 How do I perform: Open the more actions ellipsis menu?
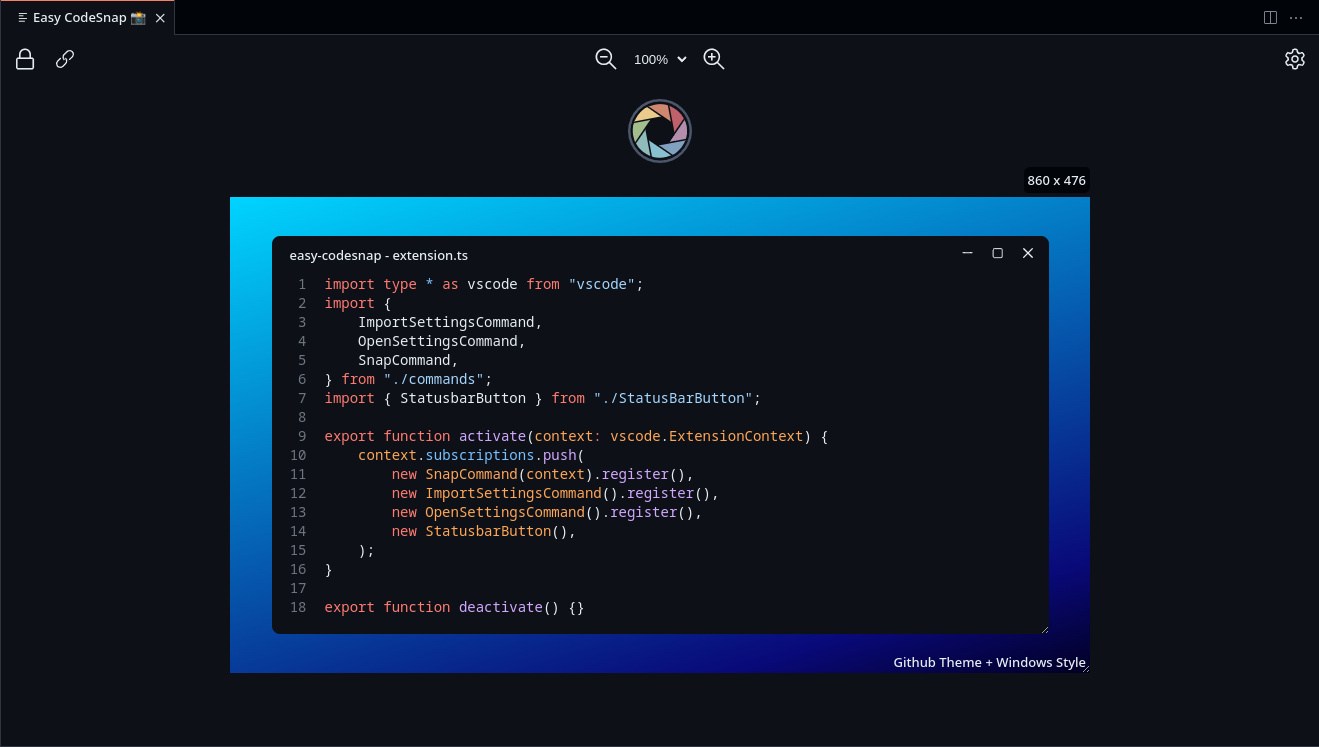tap(1296, 17)
